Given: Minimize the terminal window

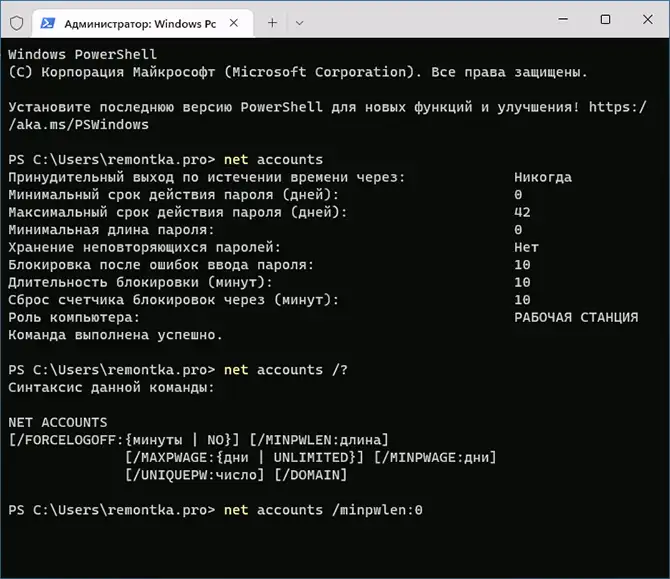Looking at the screenshot, I should 563,19.
